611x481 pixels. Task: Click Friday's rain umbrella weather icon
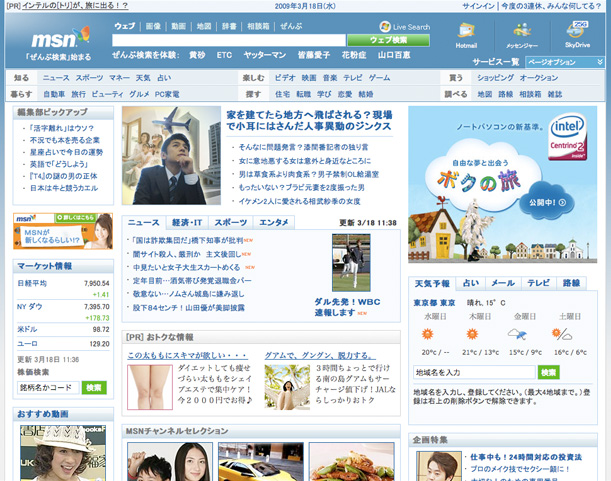coord(517,334)
